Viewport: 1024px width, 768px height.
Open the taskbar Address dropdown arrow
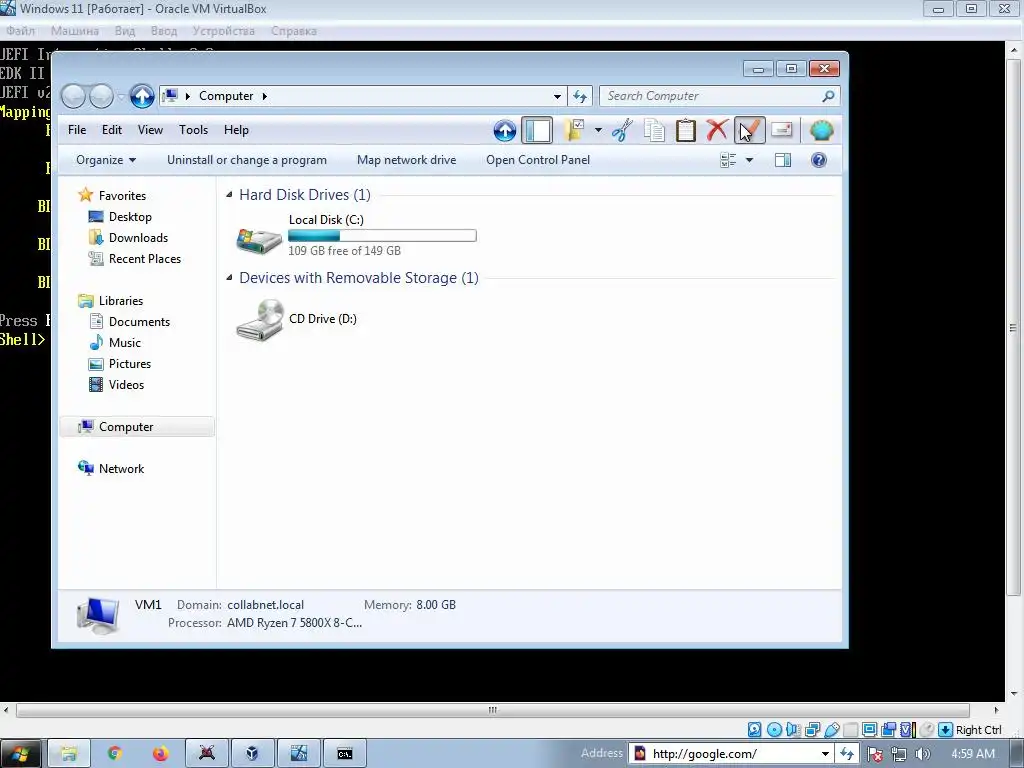click(x=825, y=754)
